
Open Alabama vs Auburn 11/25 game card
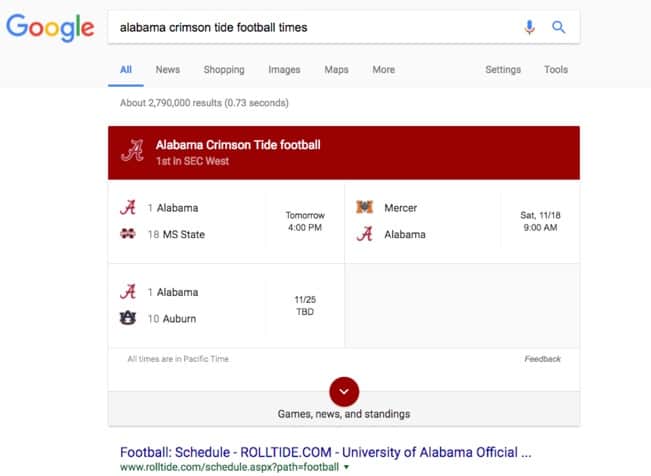tap(226, 306)
